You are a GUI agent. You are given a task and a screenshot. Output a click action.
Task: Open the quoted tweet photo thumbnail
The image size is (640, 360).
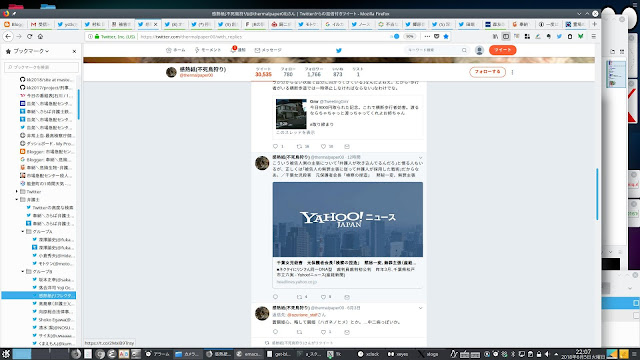point(291,114)
